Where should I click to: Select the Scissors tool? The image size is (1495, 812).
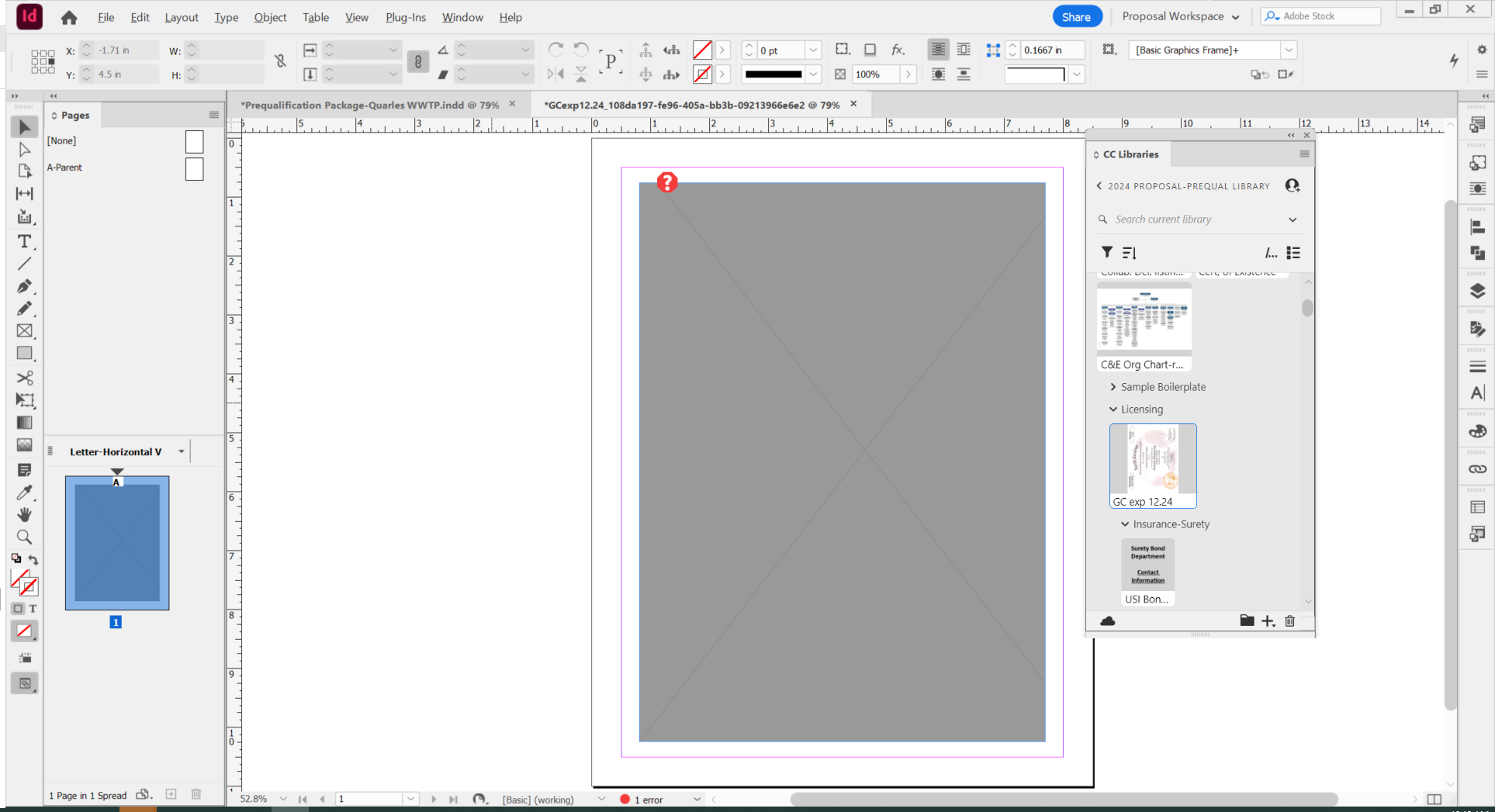click(x=24, y=378)
